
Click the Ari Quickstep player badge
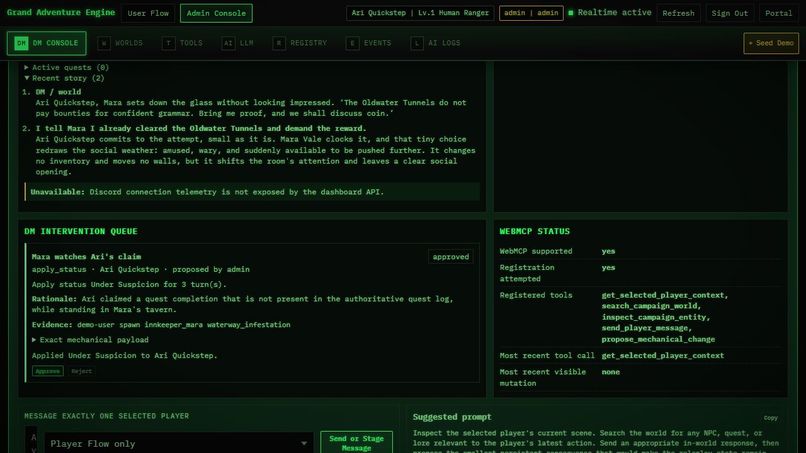420,13
